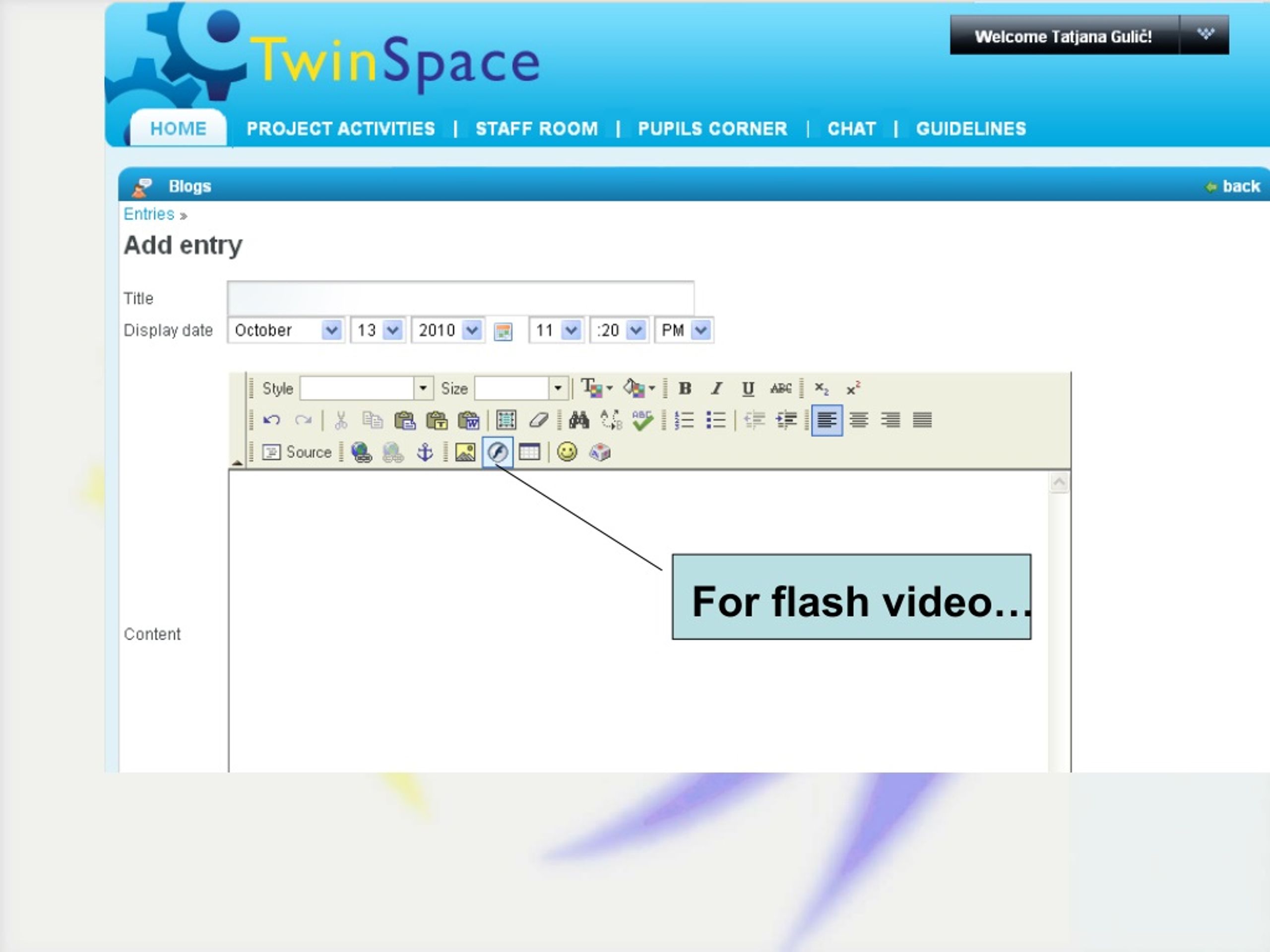
Task: Open the month dropdown showing October
Action: 286,331
